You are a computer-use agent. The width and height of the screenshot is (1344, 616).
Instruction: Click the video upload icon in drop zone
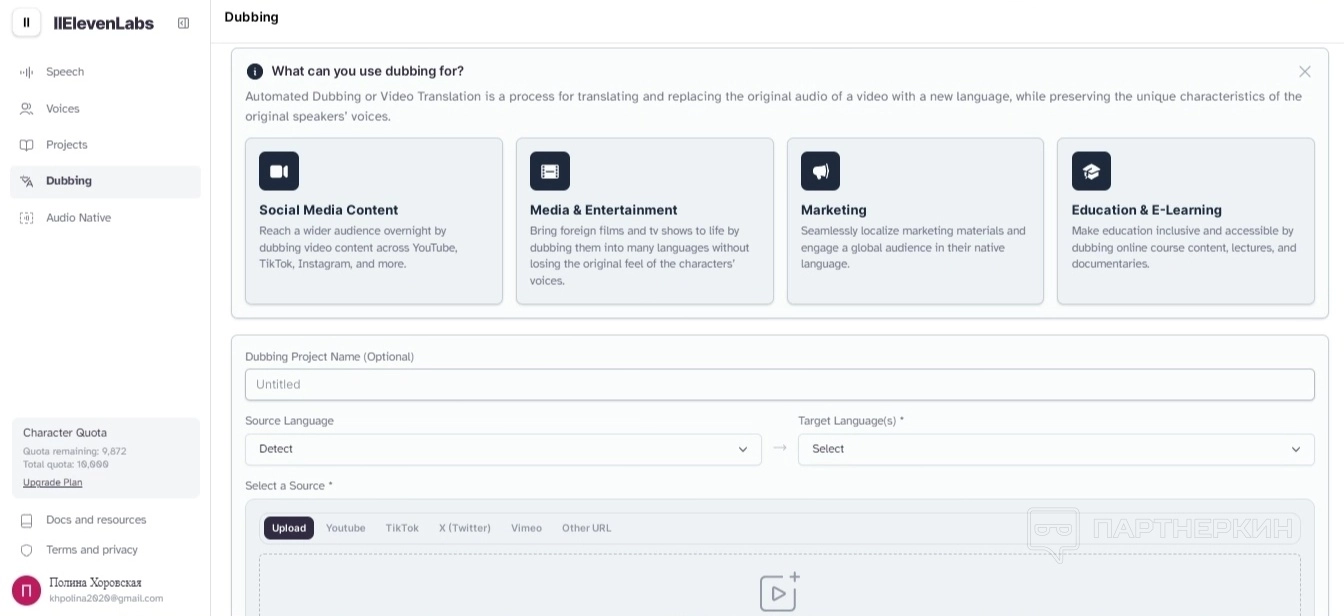click(x=779, y=592)
